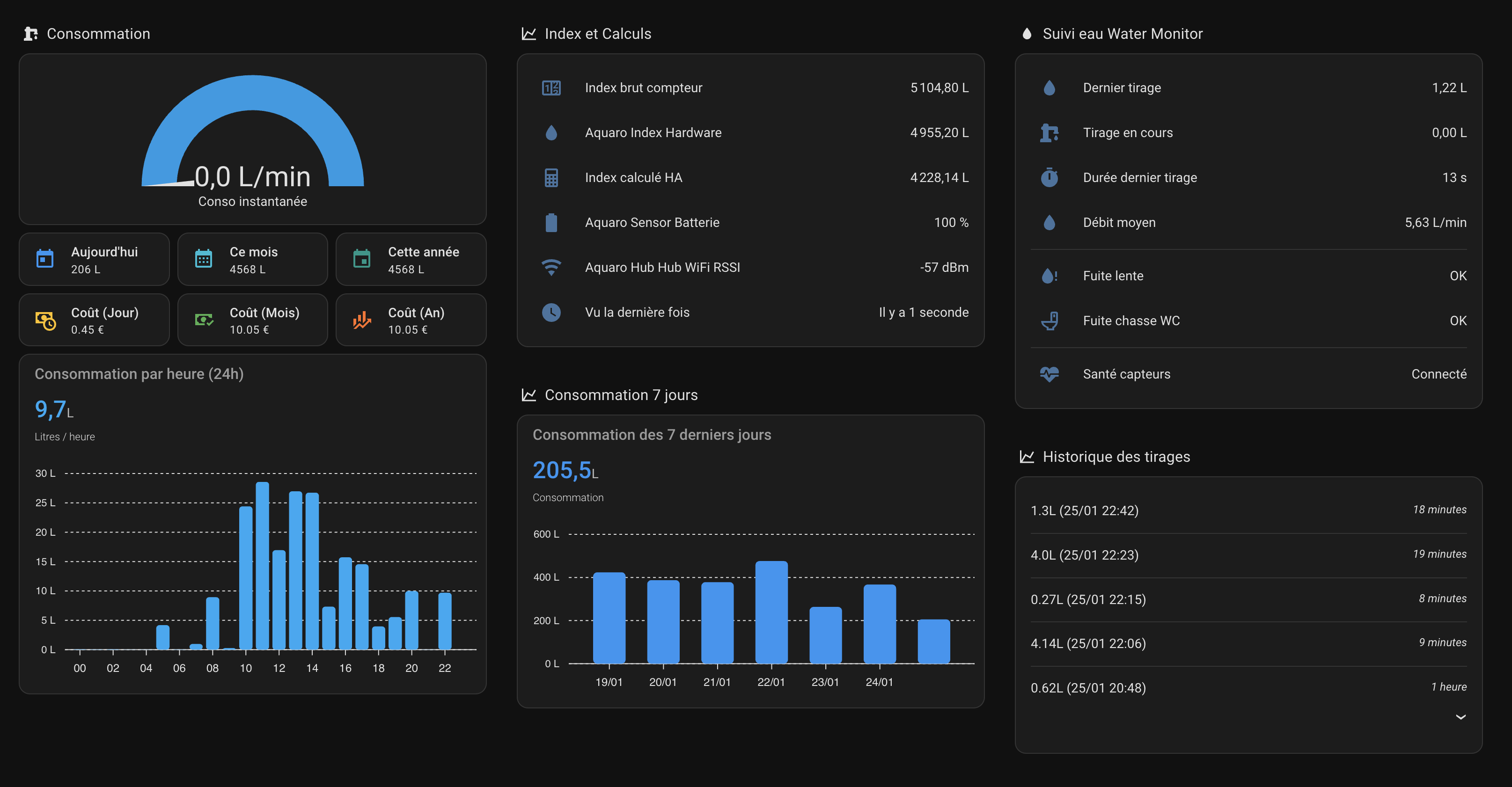The width and height of the screenshot is (1512, 787).
Task: Click the stopwatch icon for Durée dernier tirage
Action: [1049, 177]
